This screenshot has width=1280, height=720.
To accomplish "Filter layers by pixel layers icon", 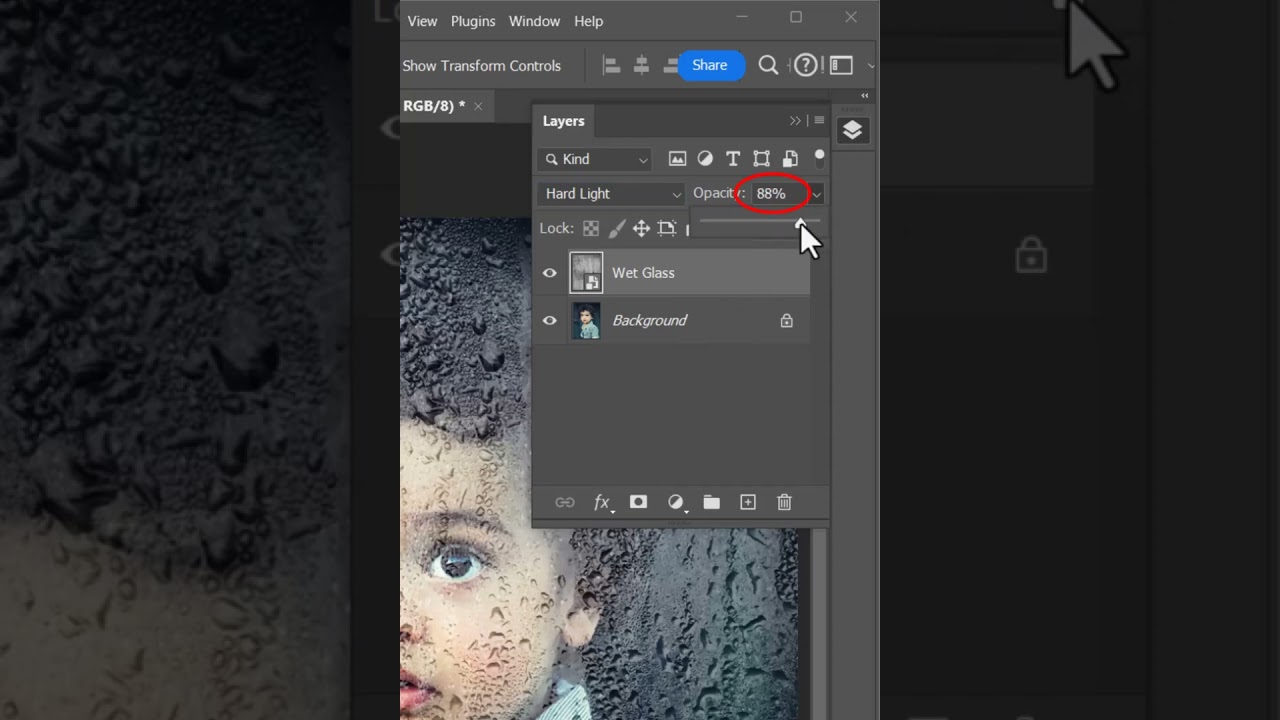I will point(677,159).
